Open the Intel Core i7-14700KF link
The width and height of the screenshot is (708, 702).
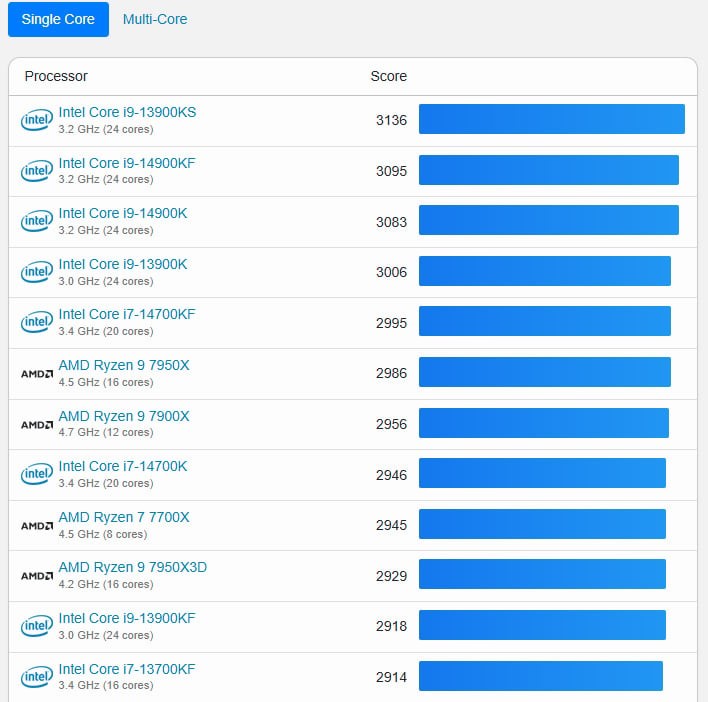[x=127, y=314]
